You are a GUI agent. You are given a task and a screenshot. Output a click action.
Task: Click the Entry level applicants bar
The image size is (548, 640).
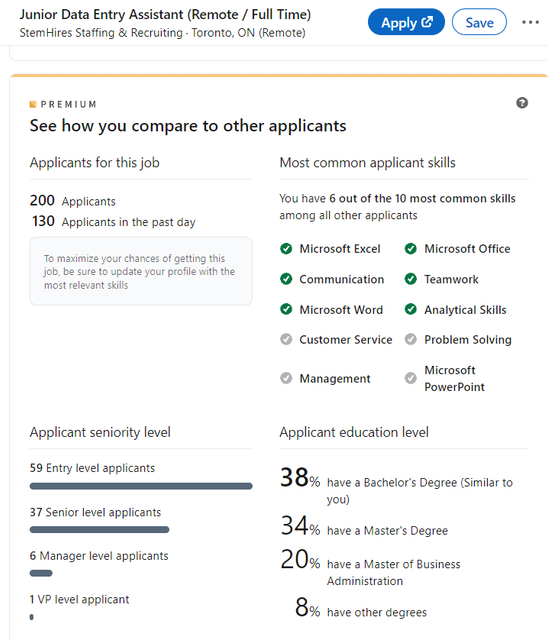(141, 486)
